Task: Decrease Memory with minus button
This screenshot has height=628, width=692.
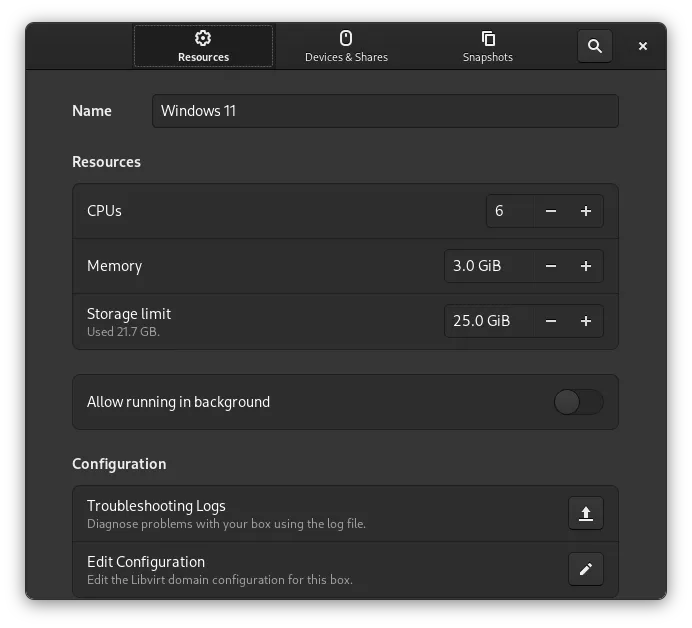Action: pyautogui.click(x=551, y=266)
